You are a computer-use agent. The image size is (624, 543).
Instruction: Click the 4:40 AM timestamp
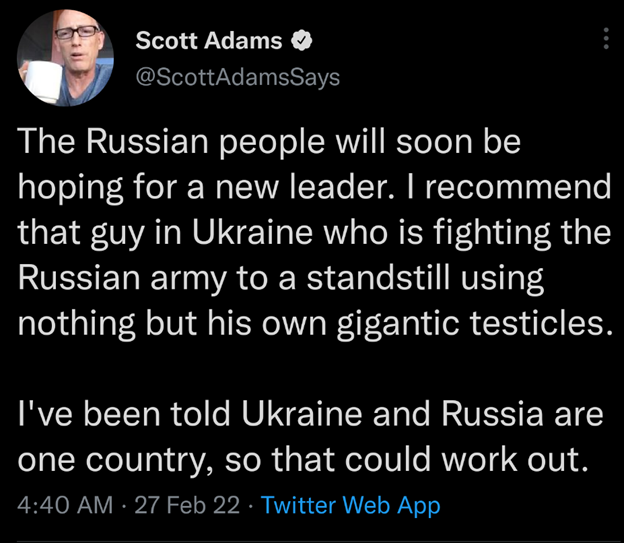point(65,506)
